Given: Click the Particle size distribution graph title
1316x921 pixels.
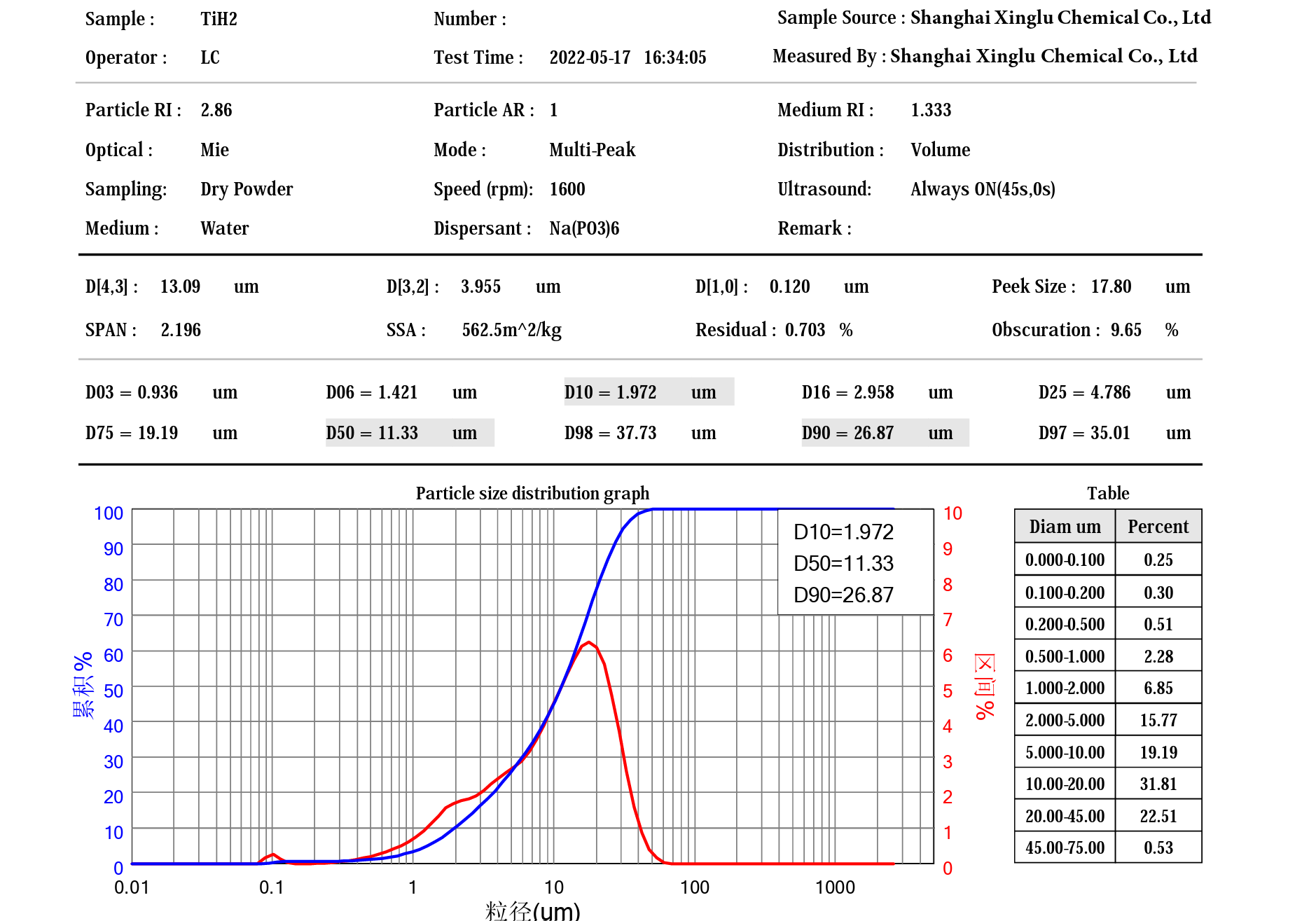Looking at the screenshot, I should click(x=532, y=493).
